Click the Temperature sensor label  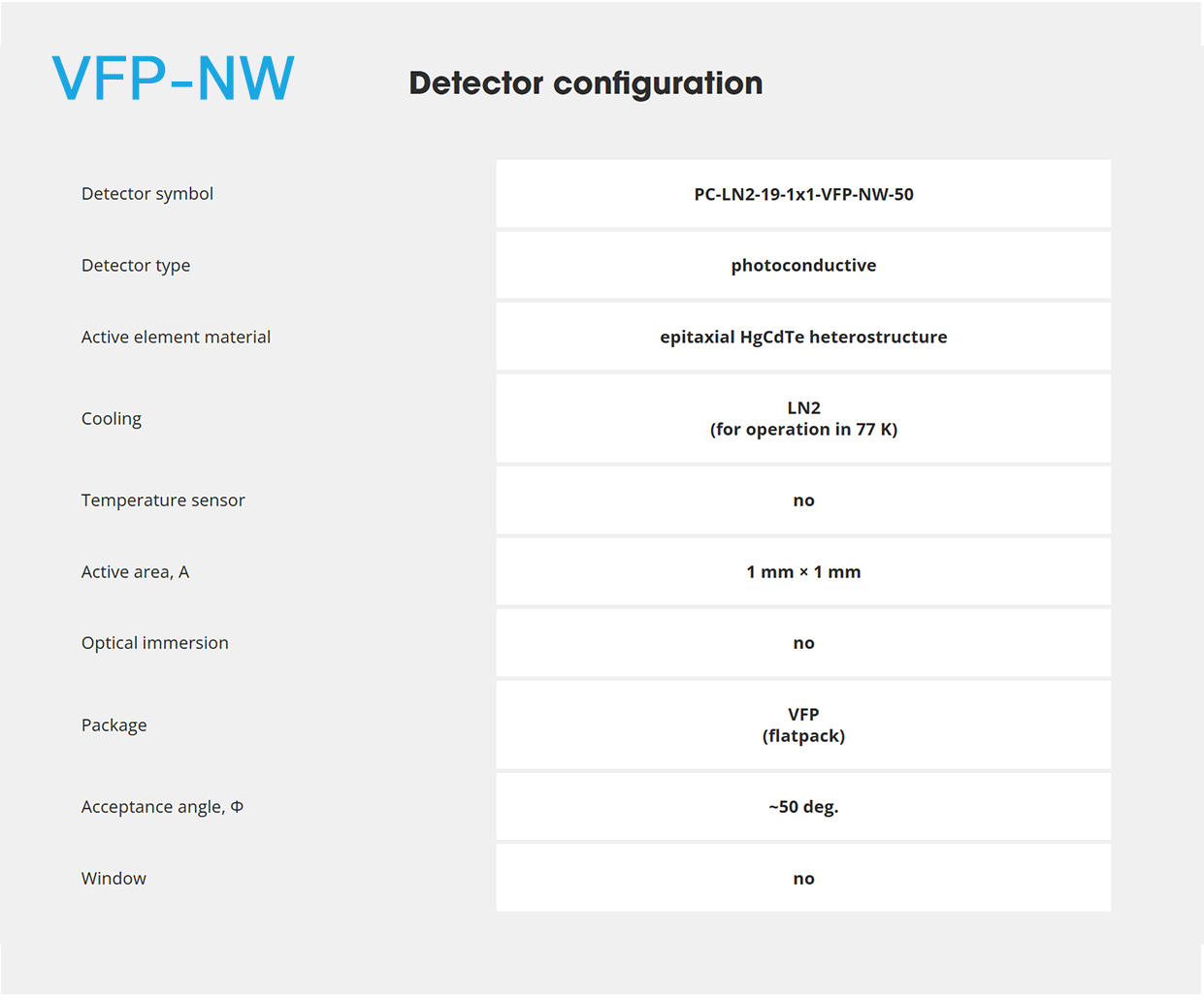click(x=163, y=500)
